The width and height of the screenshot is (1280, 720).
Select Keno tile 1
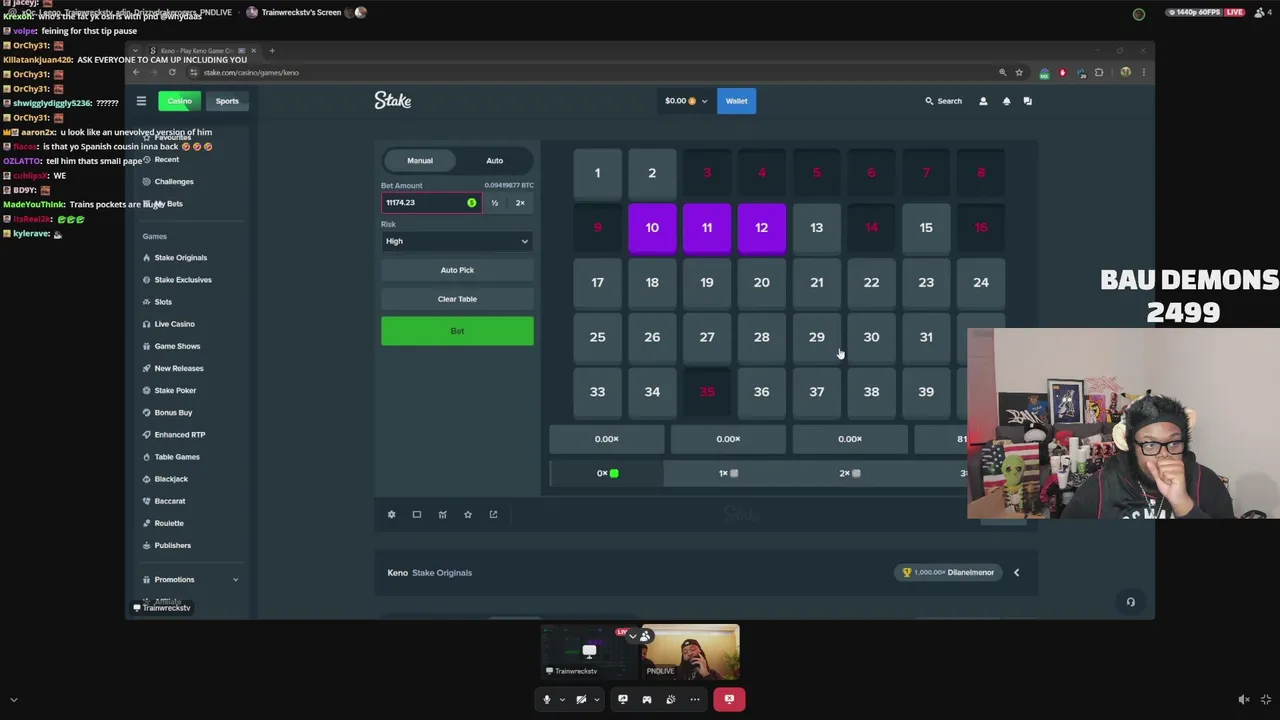pyautogui.click(x=597, y=173)
